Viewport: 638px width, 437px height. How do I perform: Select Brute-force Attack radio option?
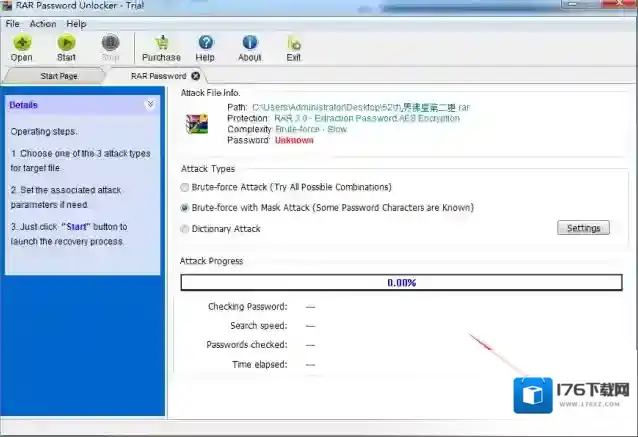(x=184, y=187)
